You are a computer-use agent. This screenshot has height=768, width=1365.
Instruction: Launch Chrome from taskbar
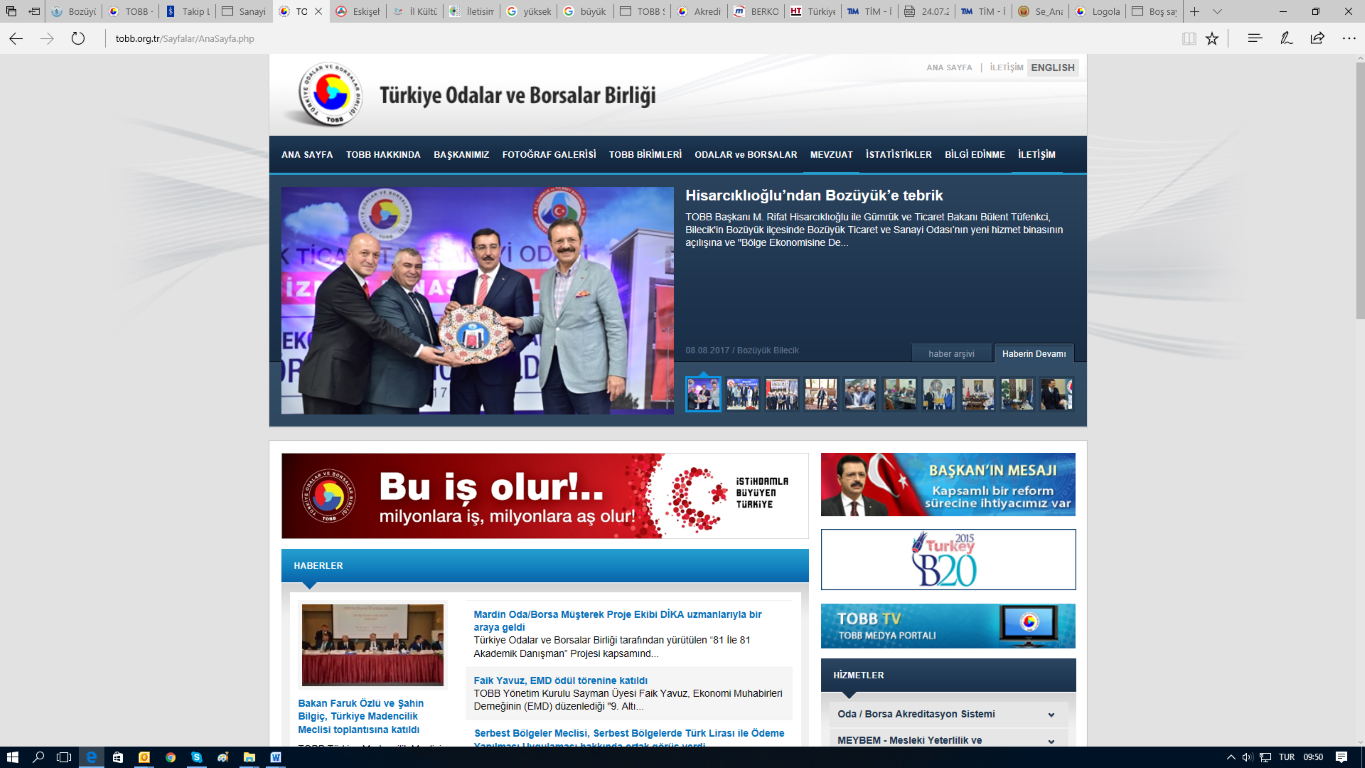(x=170, y=757)
